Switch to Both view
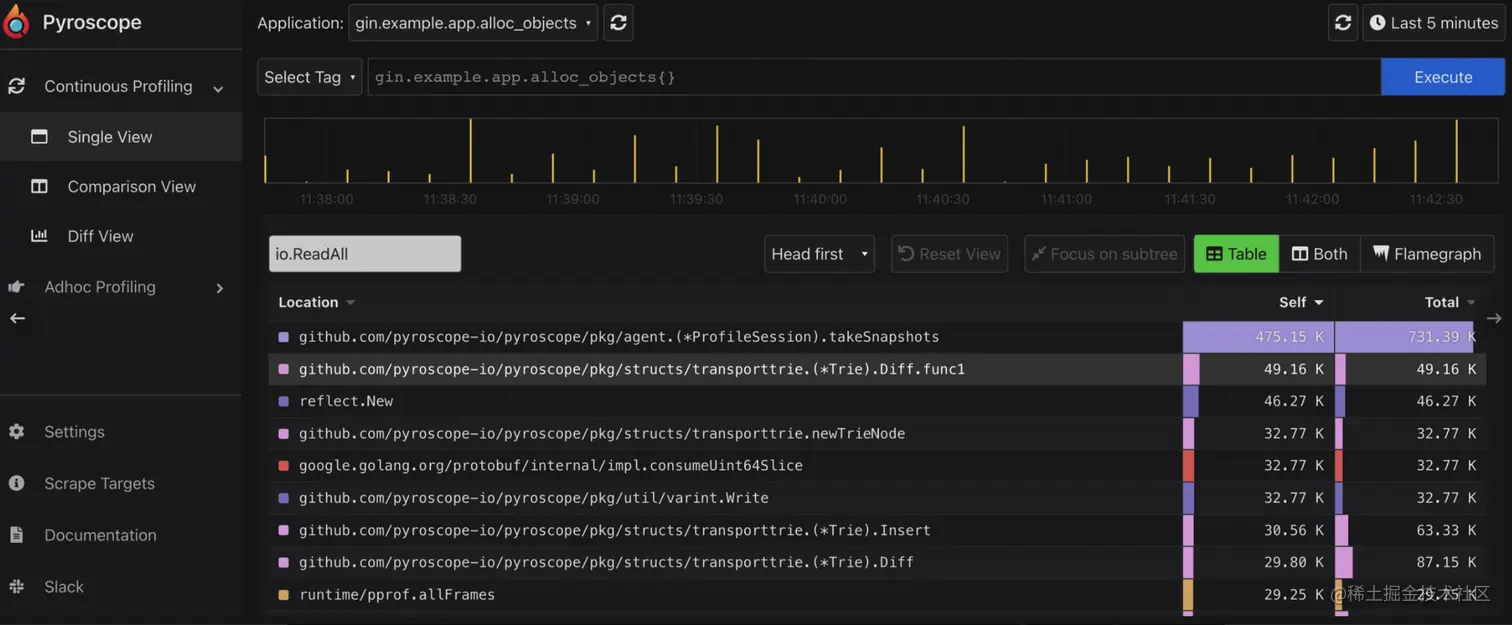Viewport: 1512px width, 625px height. (x=1319, y=254)
